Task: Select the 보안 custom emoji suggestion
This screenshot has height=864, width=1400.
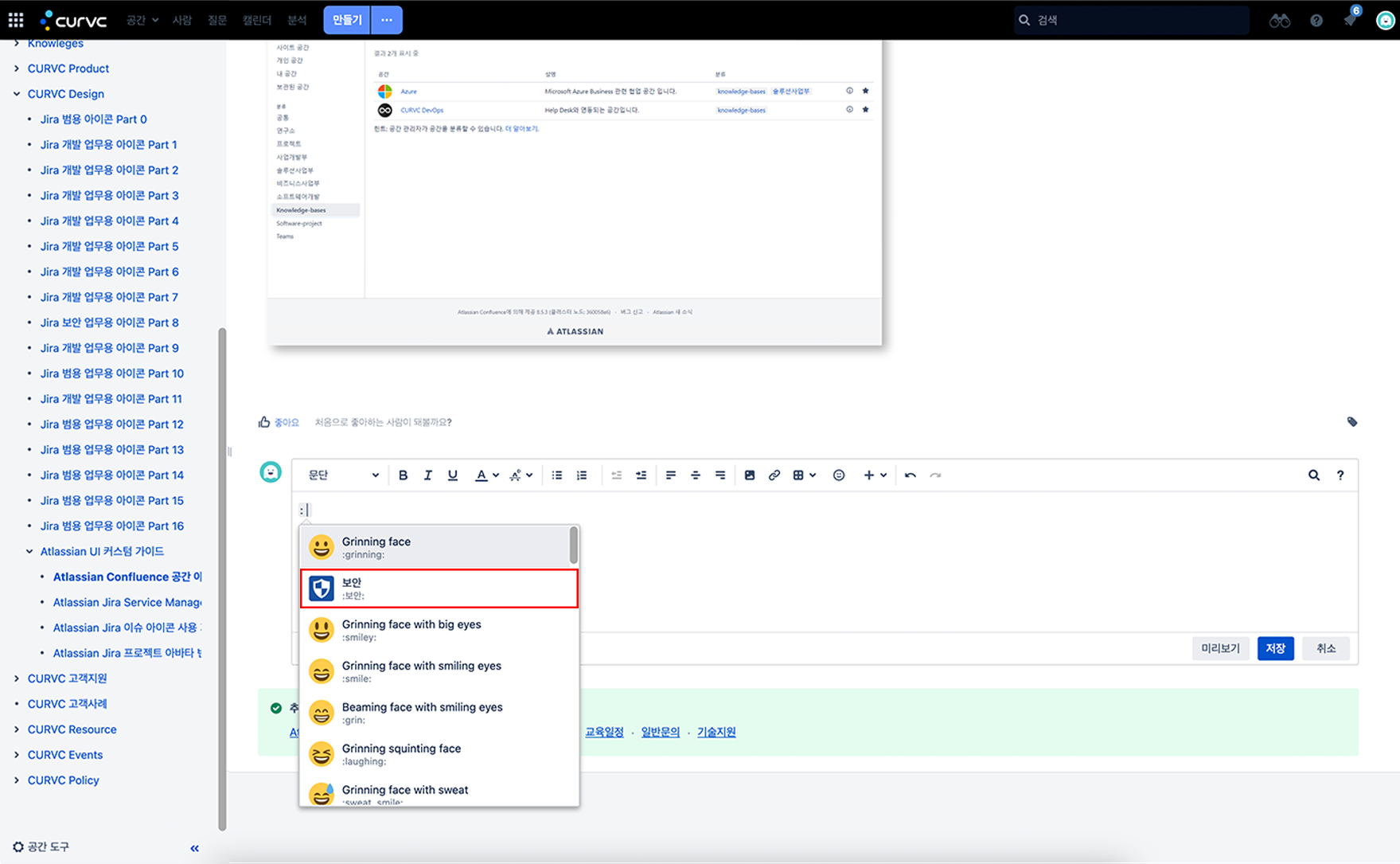Action: click(439, 588)
